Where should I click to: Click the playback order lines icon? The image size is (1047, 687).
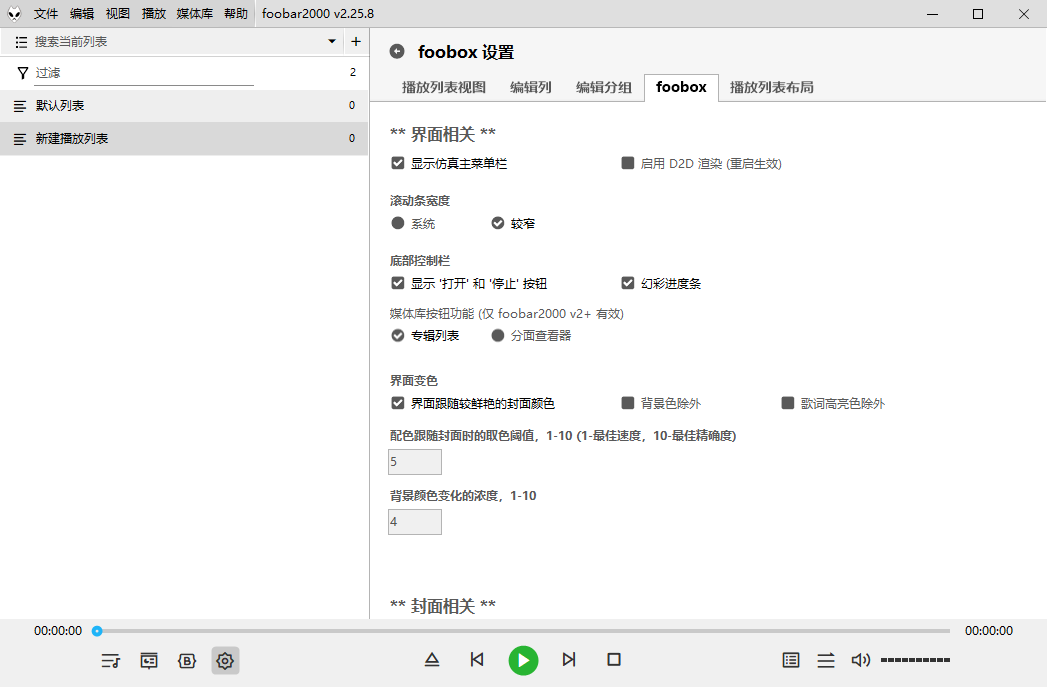[x=826, y=660]
